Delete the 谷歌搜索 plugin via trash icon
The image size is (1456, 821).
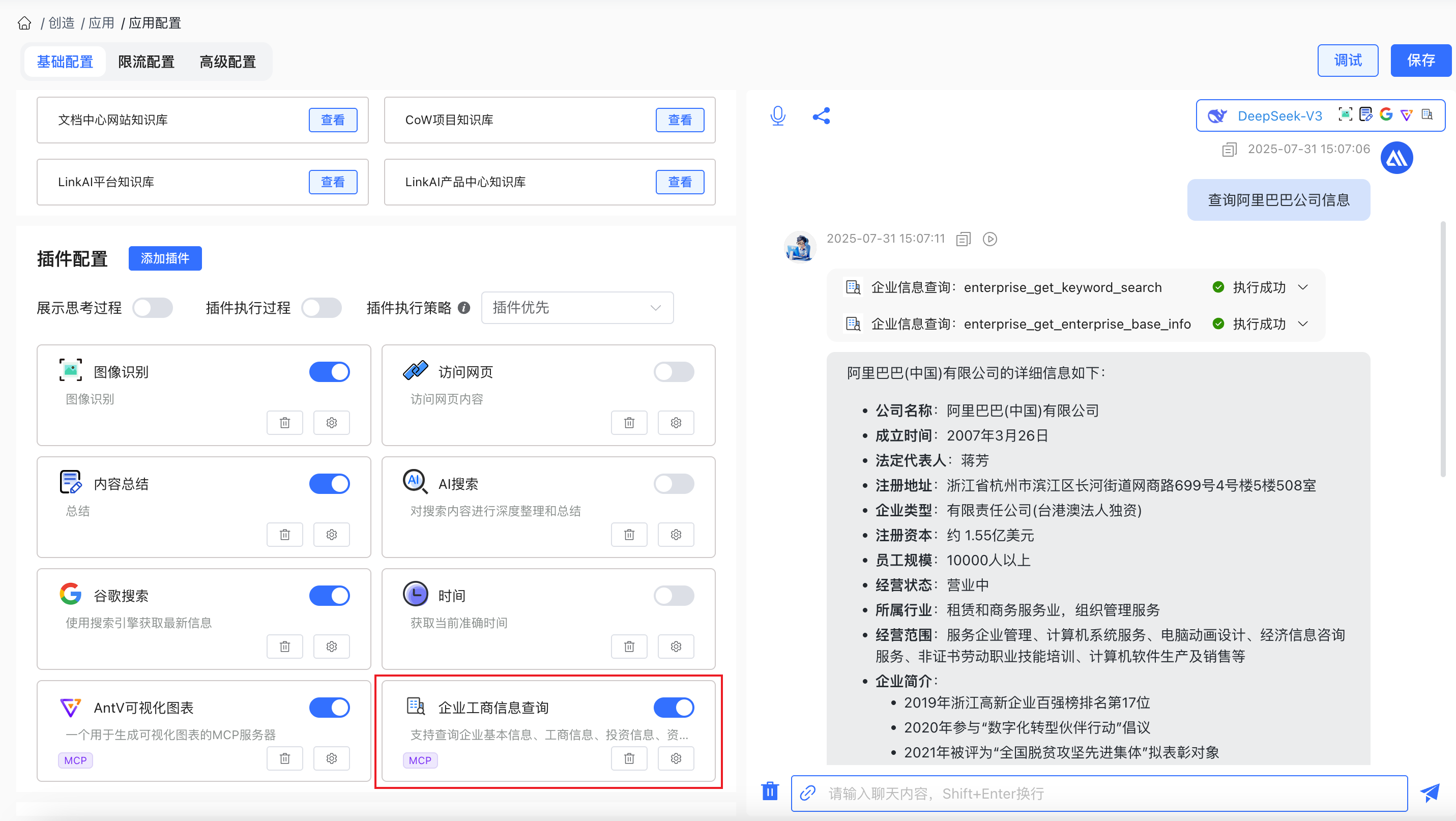(x=285, y=647)
